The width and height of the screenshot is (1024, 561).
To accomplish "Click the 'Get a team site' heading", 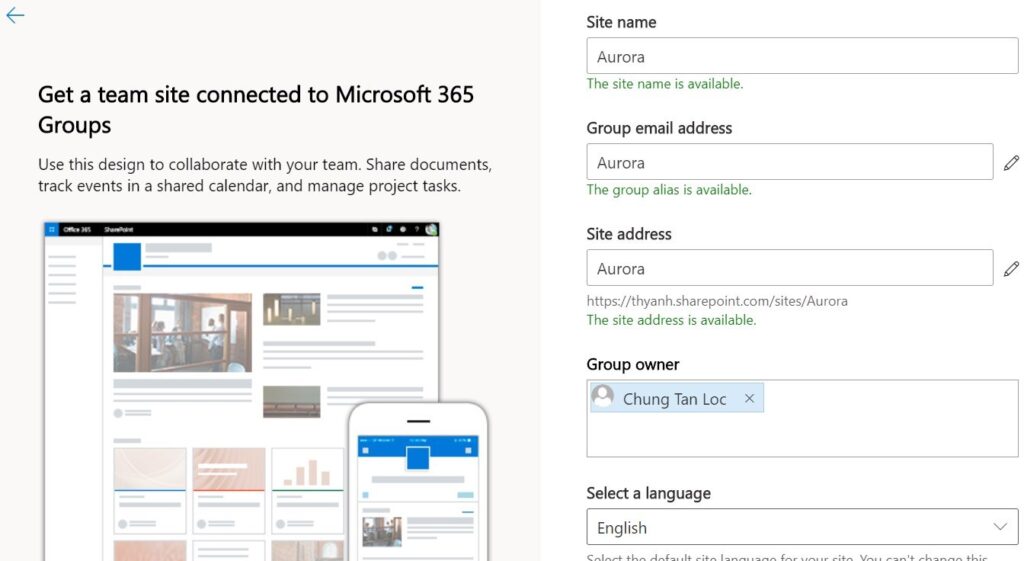I will [256, 110].
